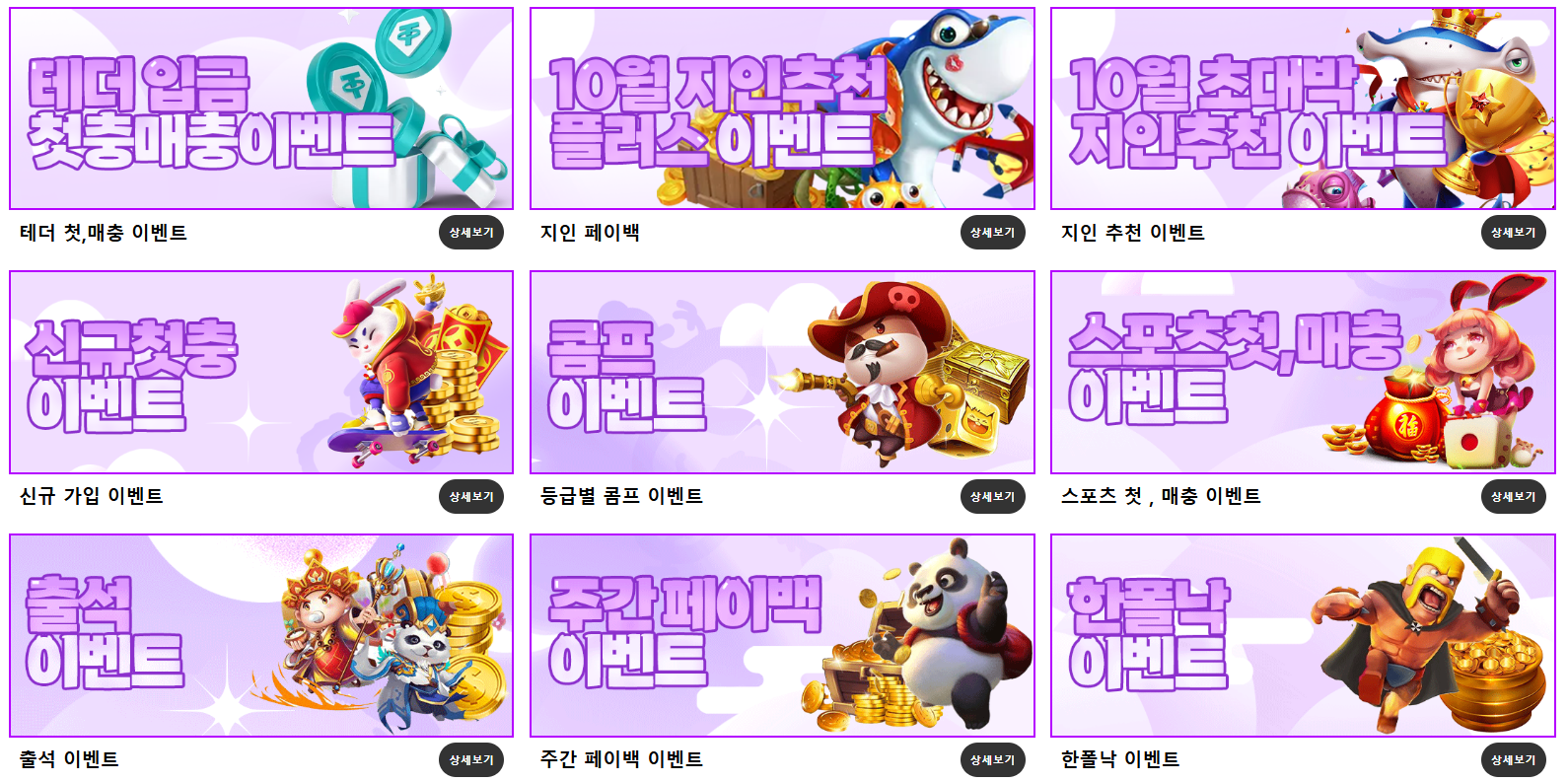Select the 등급별 콤프 이벤트 title text
1568x782 pixels.
click(x=621, y=496)
